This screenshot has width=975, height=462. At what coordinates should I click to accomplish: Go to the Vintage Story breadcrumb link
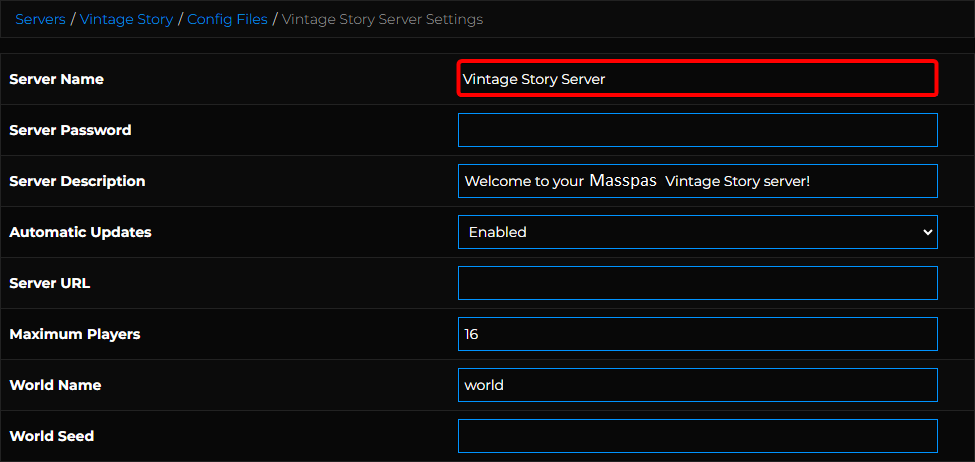pos(127,19)
